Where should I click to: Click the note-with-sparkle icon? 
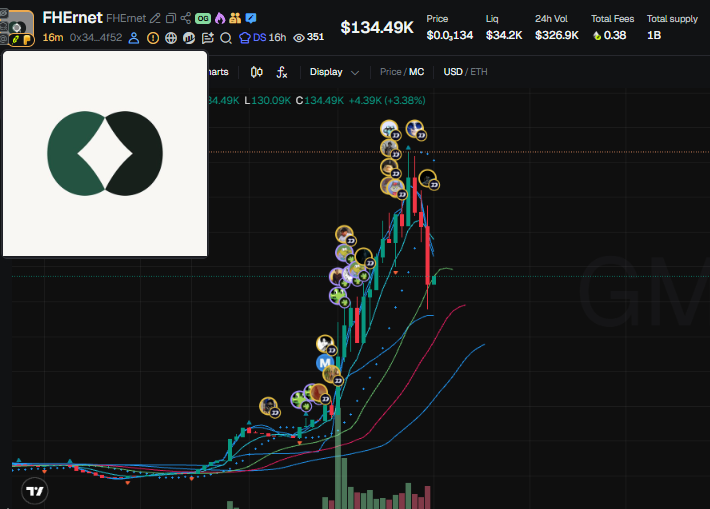tap(207, 38)
